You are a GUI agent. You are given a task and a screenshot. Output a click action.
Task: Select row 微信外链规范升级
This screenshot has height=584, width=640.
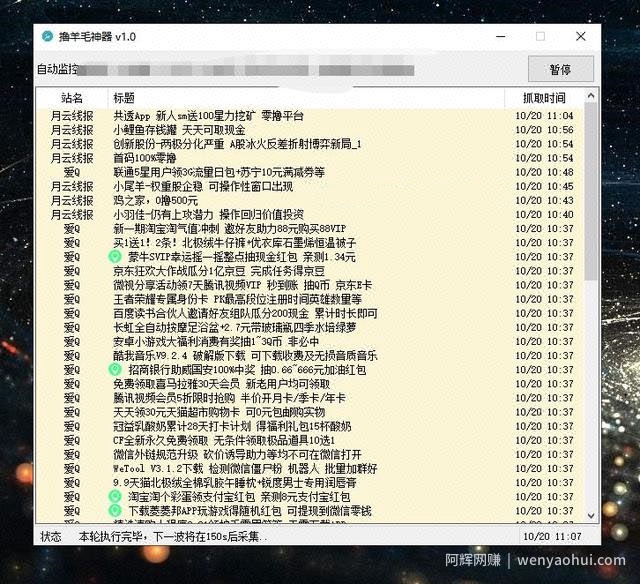coord(310,455)
